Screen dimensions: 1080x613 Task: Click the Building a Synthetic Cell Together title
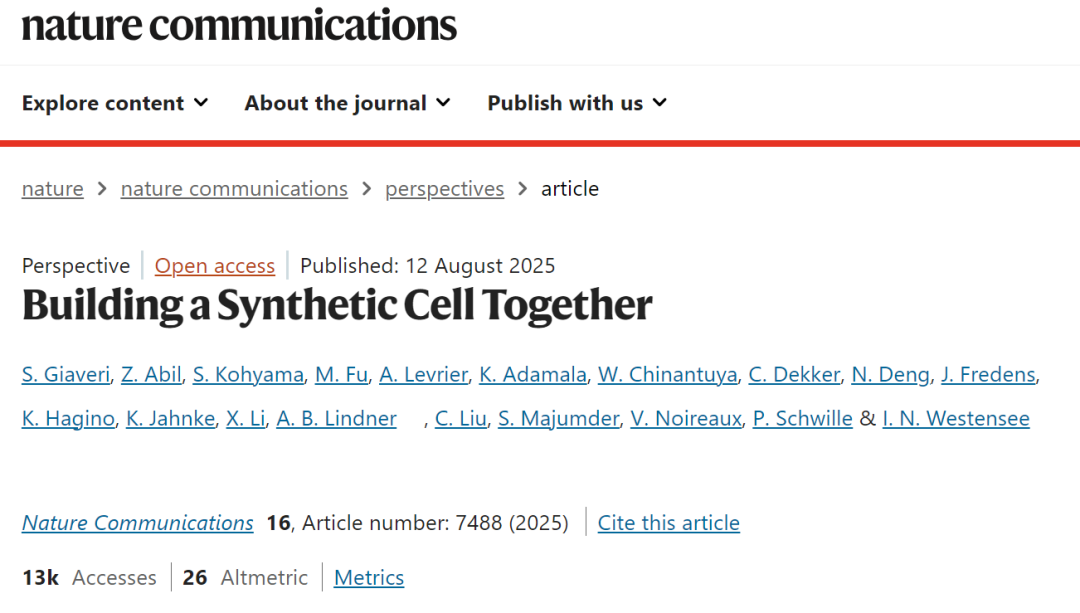click(337, 305)
